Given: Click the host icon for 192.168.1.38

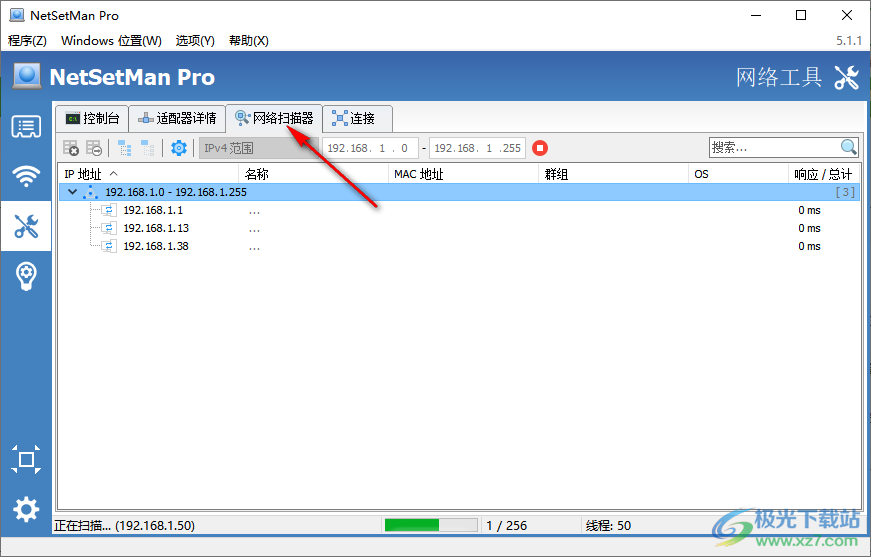Looking at the screenshot, I should tap(109, 246).
